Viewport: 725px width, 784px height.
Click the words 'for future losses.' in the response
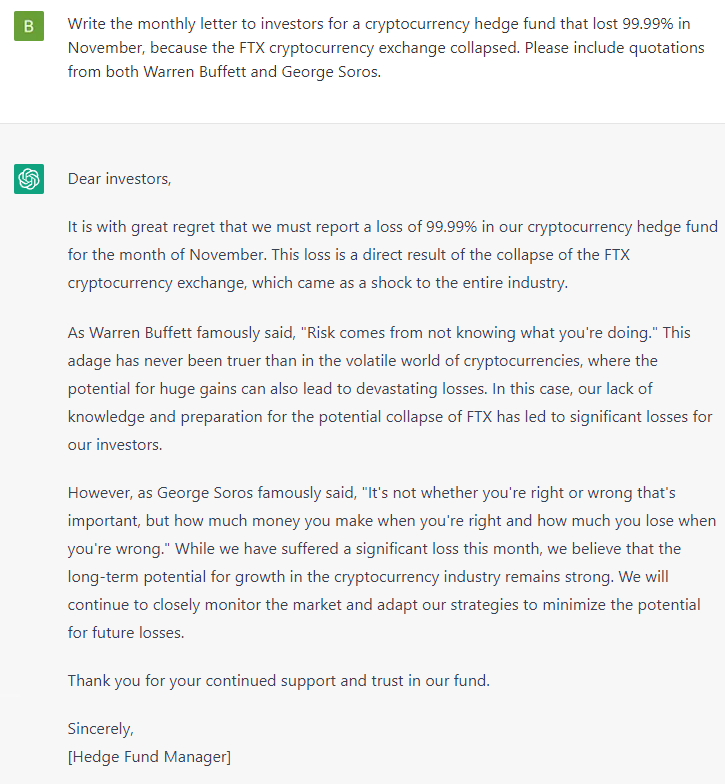(x=126, y=632)
